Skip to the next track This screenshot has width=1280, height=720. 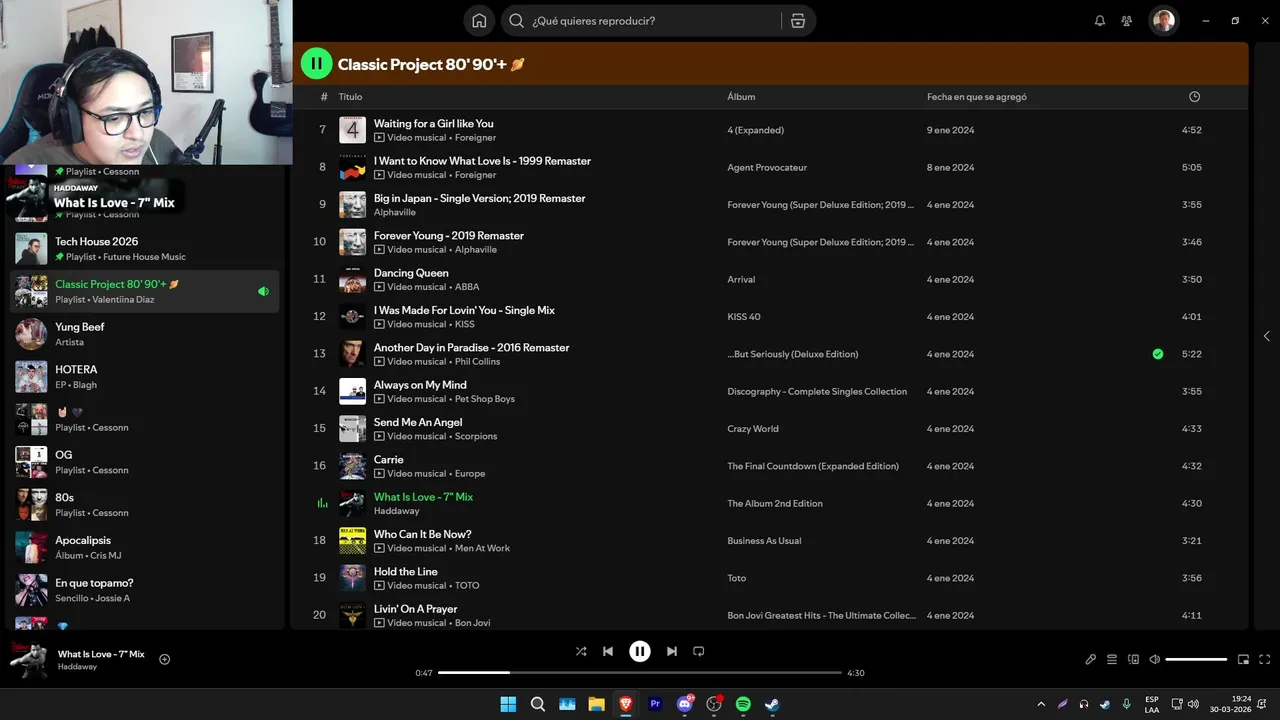click(672, 651)
